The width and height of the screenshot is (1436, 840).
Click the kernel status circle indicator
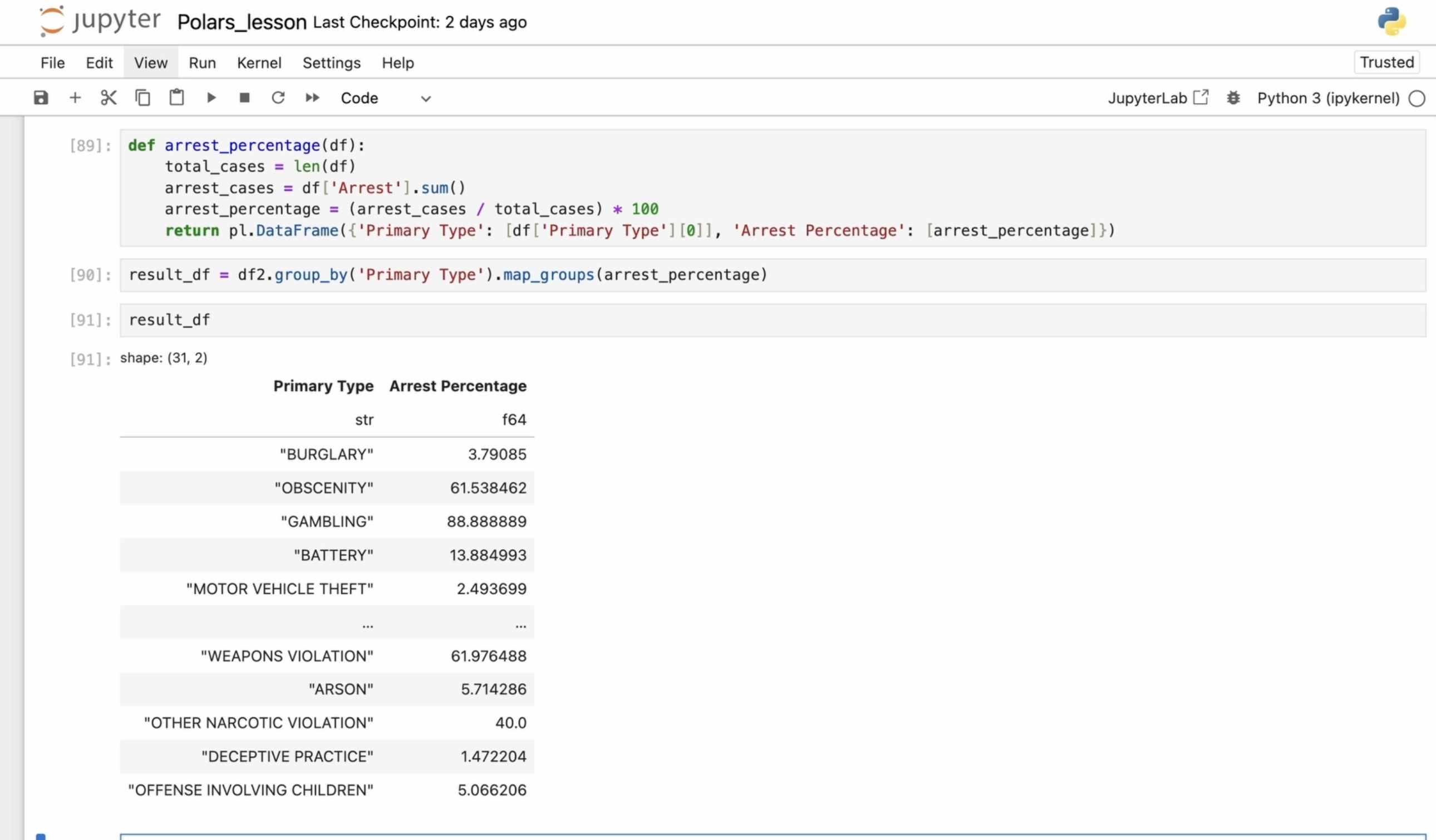[1417, 98]
